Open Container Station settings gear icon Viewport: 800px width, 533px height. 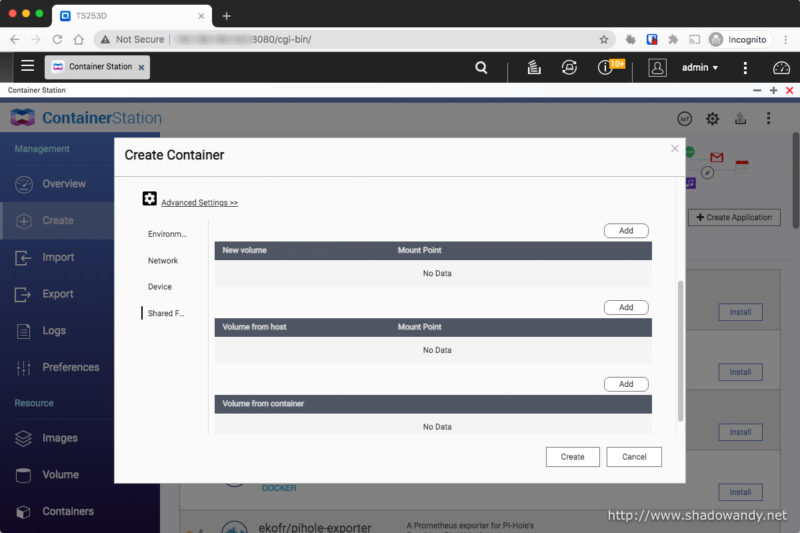tap(712, 118)
